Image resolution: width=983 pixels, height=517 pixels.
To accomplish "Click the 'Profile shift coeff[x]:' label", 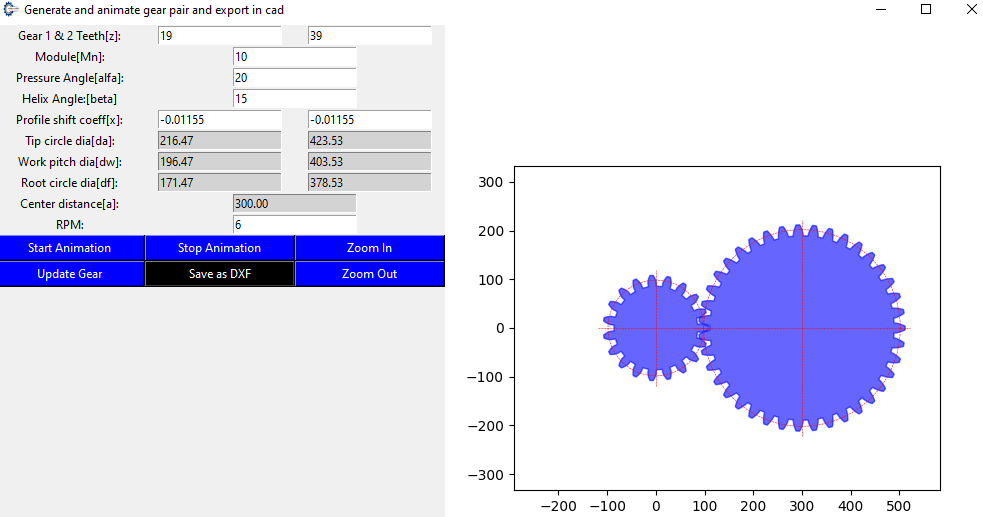I will [70, 120].
